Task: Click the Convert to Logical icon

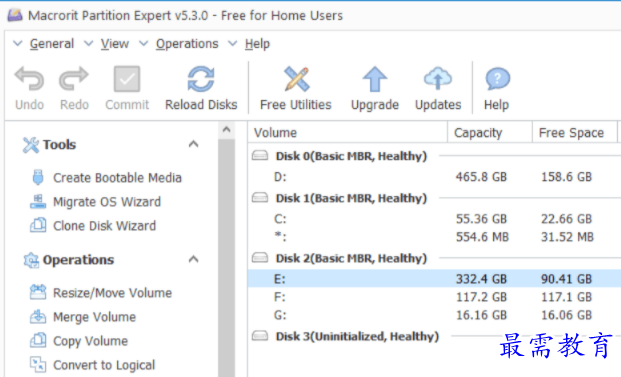Action: (38, 365)
